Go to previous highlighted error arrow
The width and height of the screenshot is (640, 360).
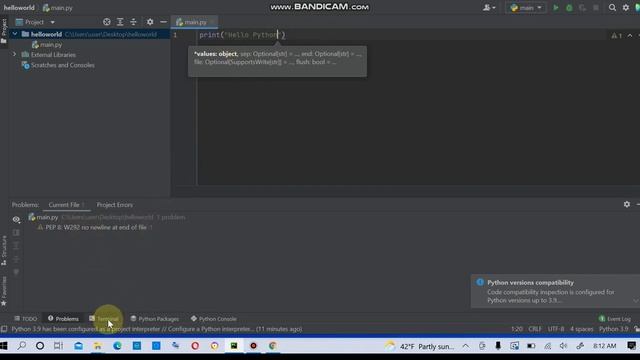click(630, 36)
